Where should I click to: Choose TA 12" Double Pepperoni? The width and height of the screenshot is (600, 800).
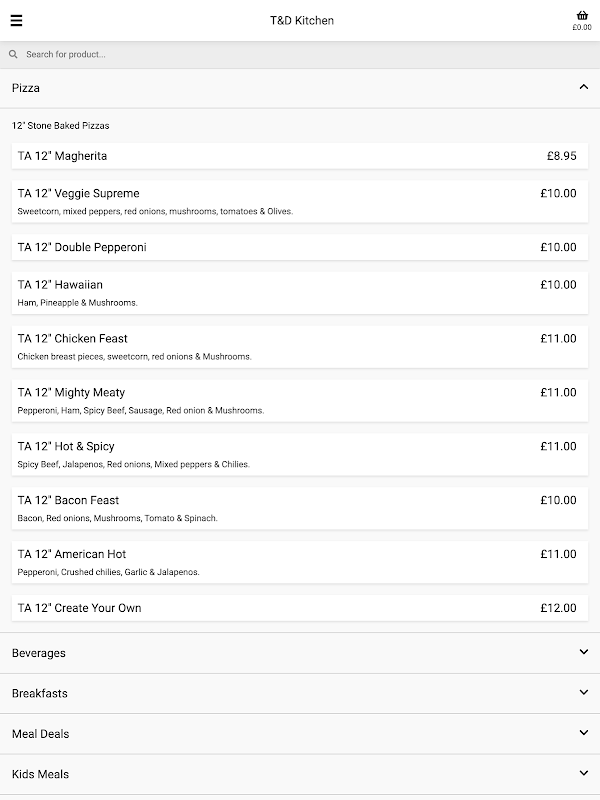point(300,247)
